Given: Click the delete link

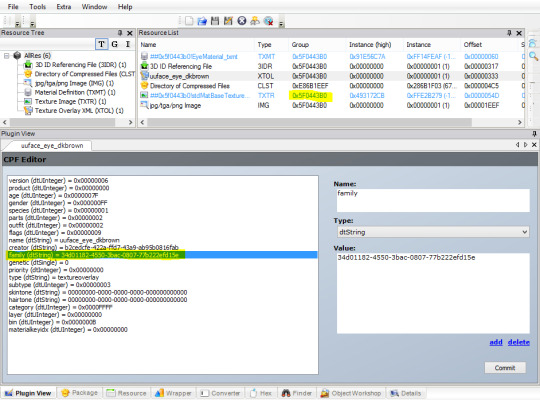Looking at the screenshot, I should pyautogui.click(x=519, y=342).
